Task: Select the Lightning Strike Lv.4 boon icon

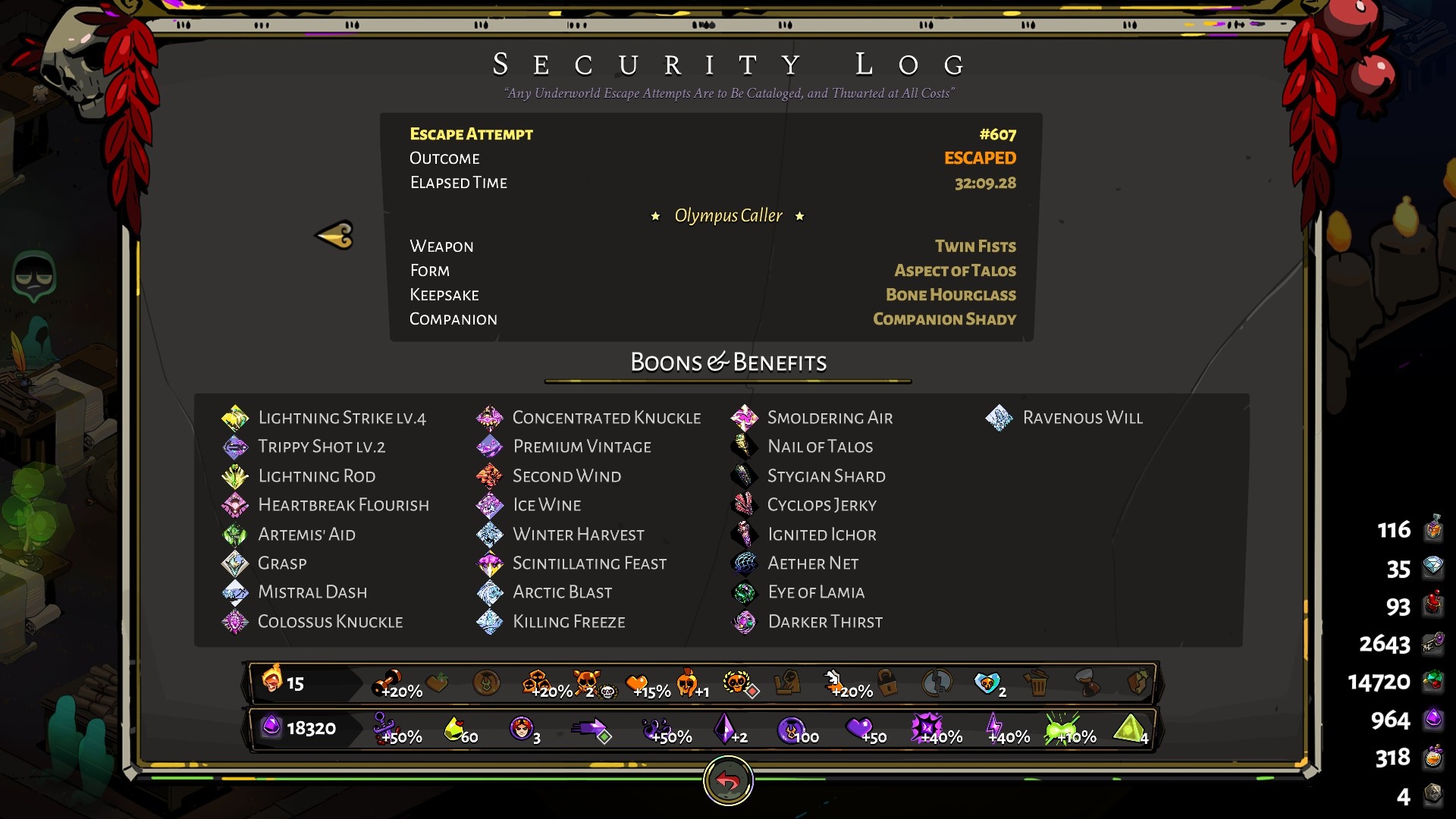Action: pyautogui.click(x=235, y=417)
